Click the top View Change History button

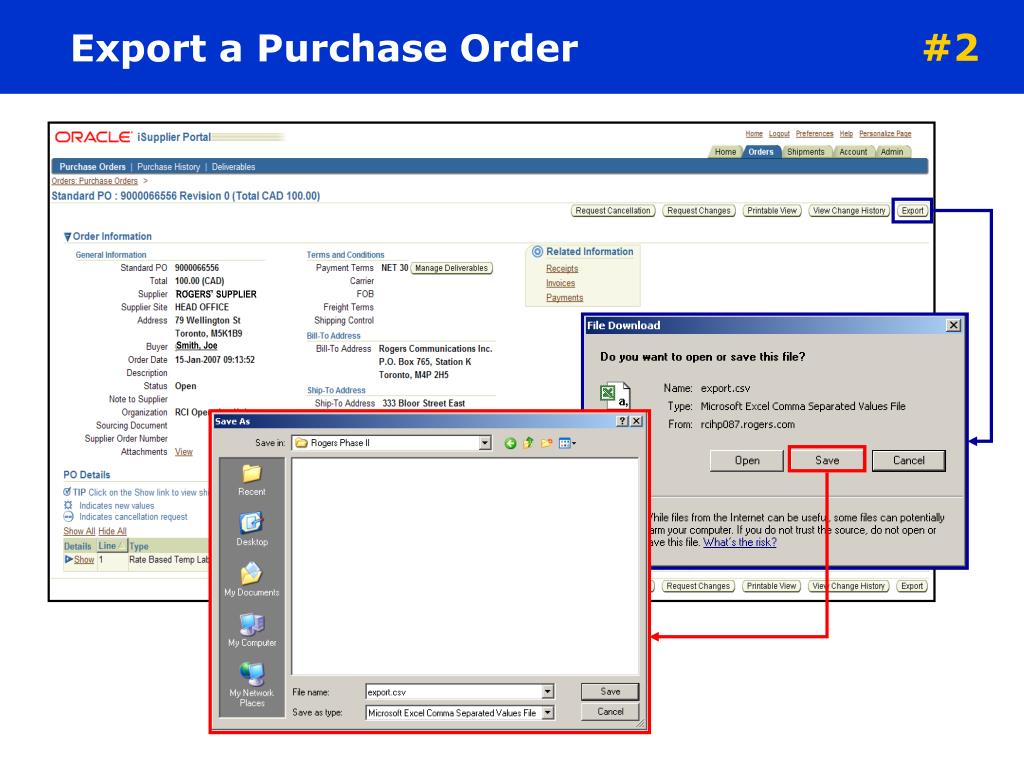coord(849,211)
